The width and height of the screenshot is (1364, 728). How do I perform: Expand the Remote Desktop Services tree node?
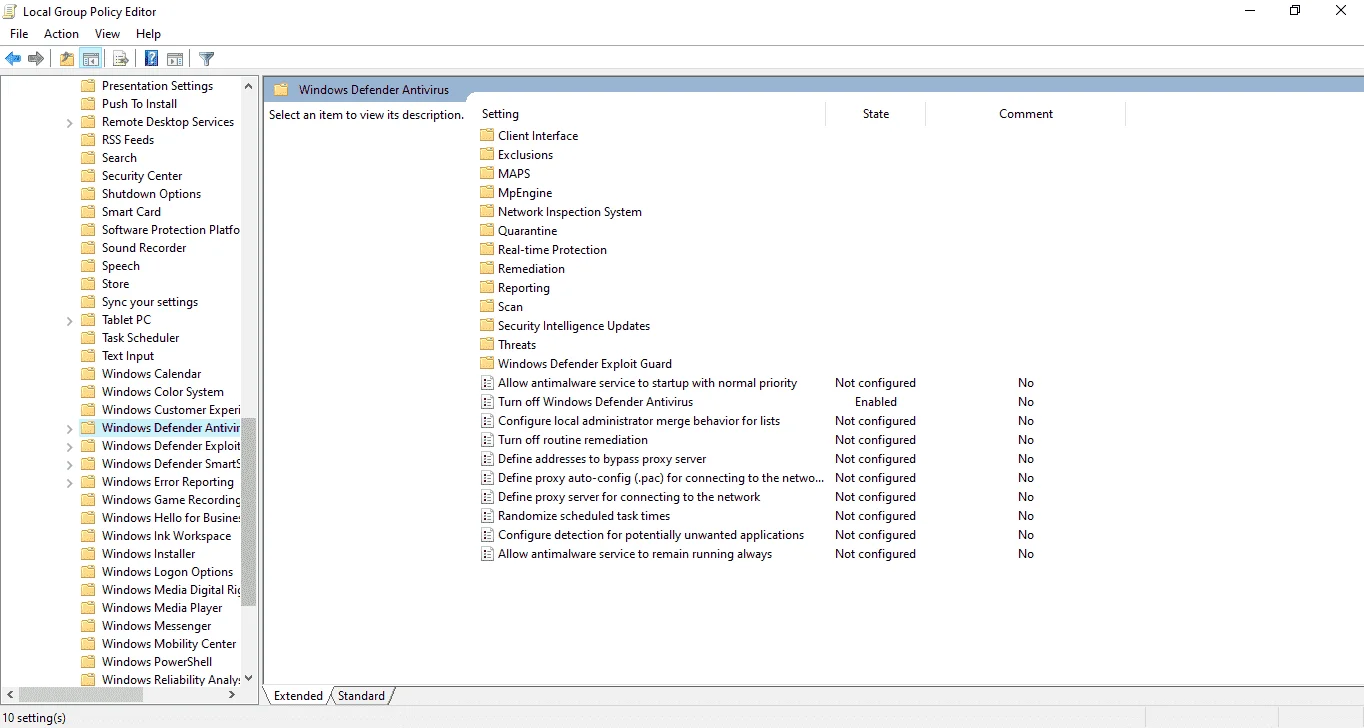point(69,123)
